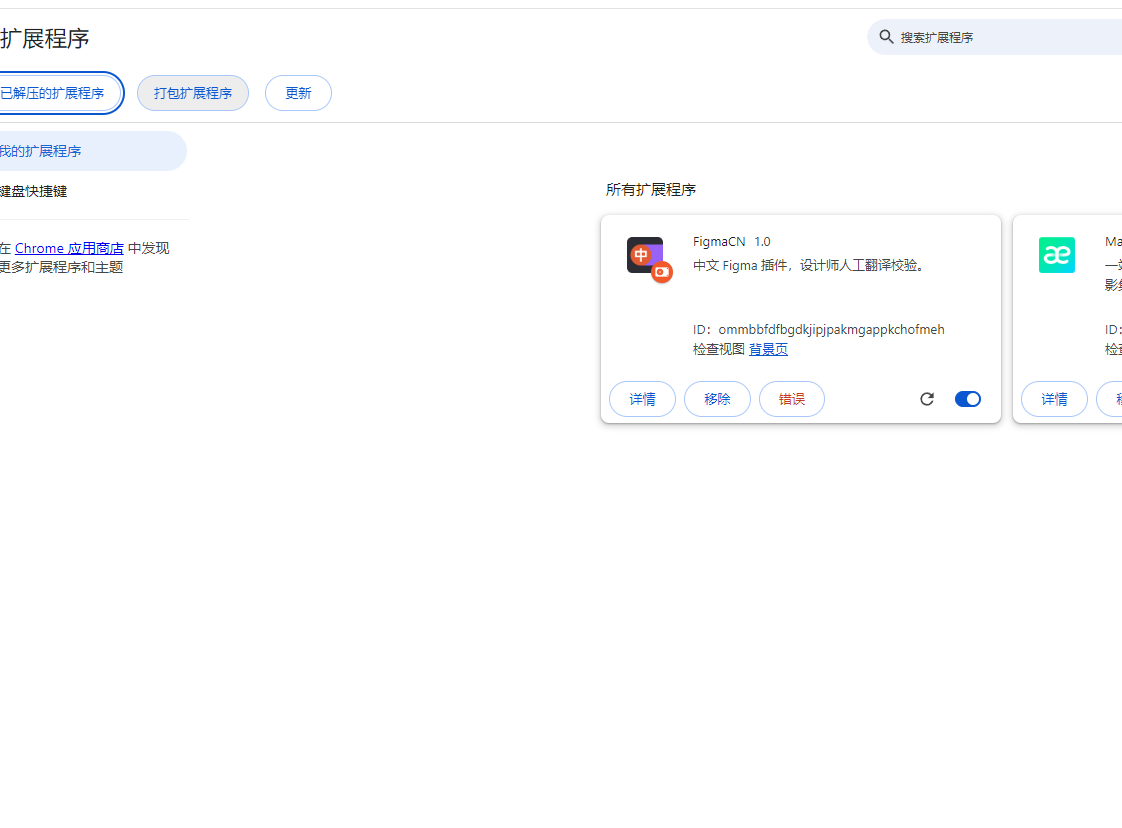1122x828 pixels.
Task: Select 键盘快捷键 in sidebar
Action: click(34, 191)
